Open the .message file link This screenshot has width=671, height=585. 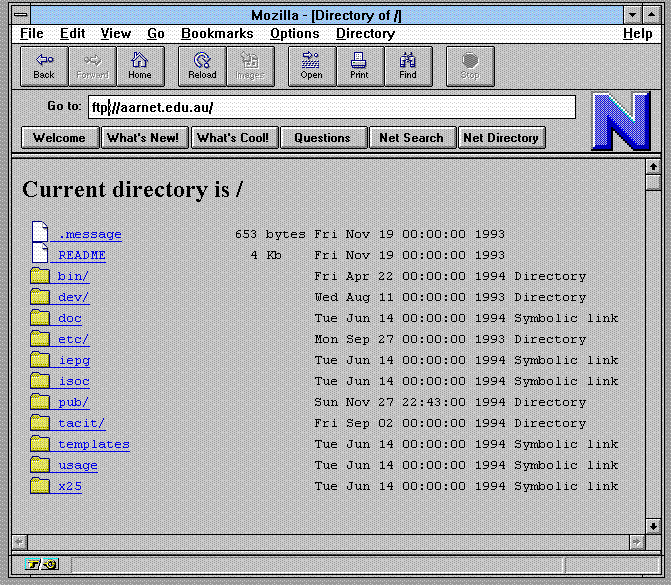90,234
